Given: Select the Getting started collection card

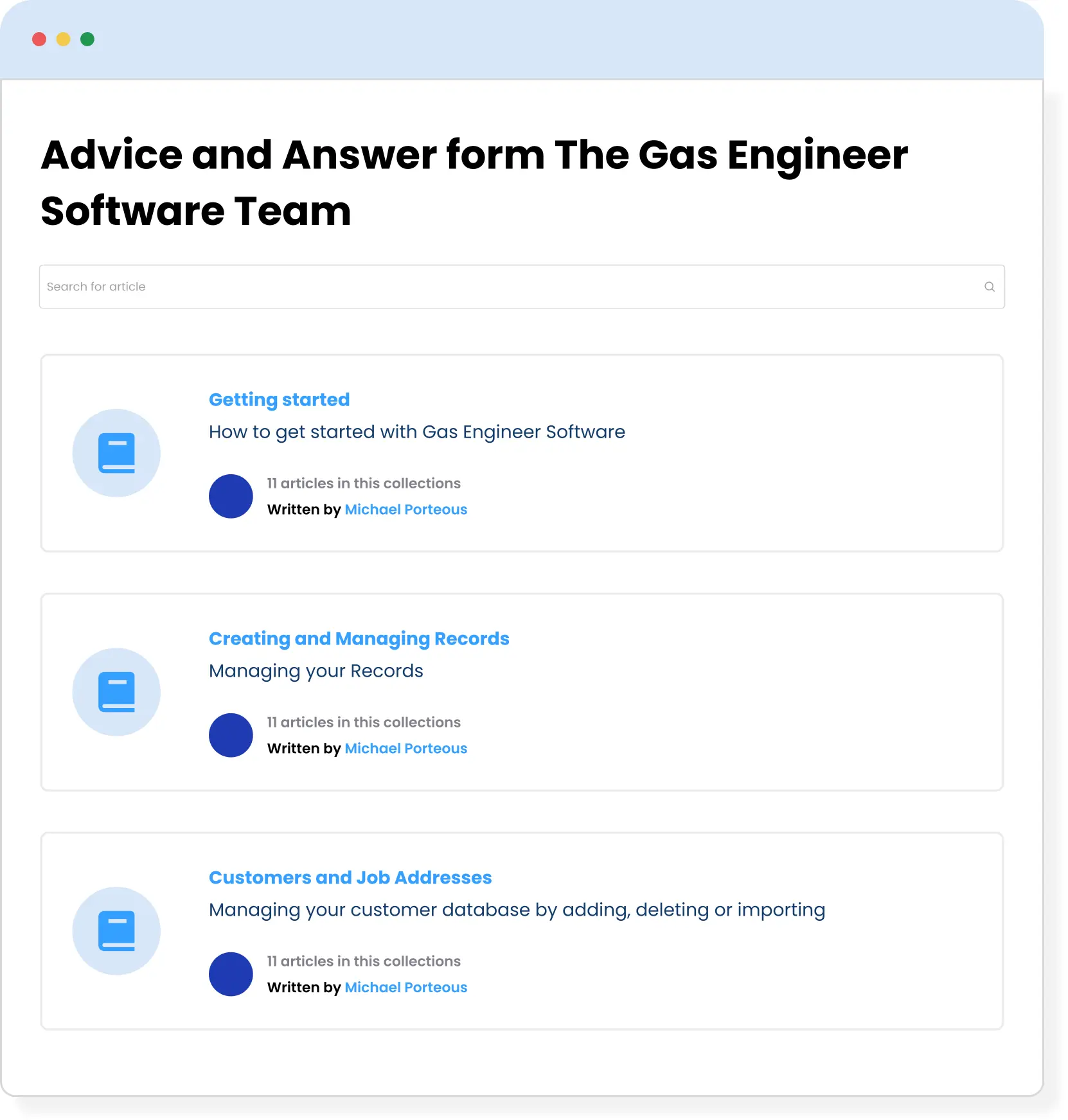Looking at the screenshot, I should (521, 452).
